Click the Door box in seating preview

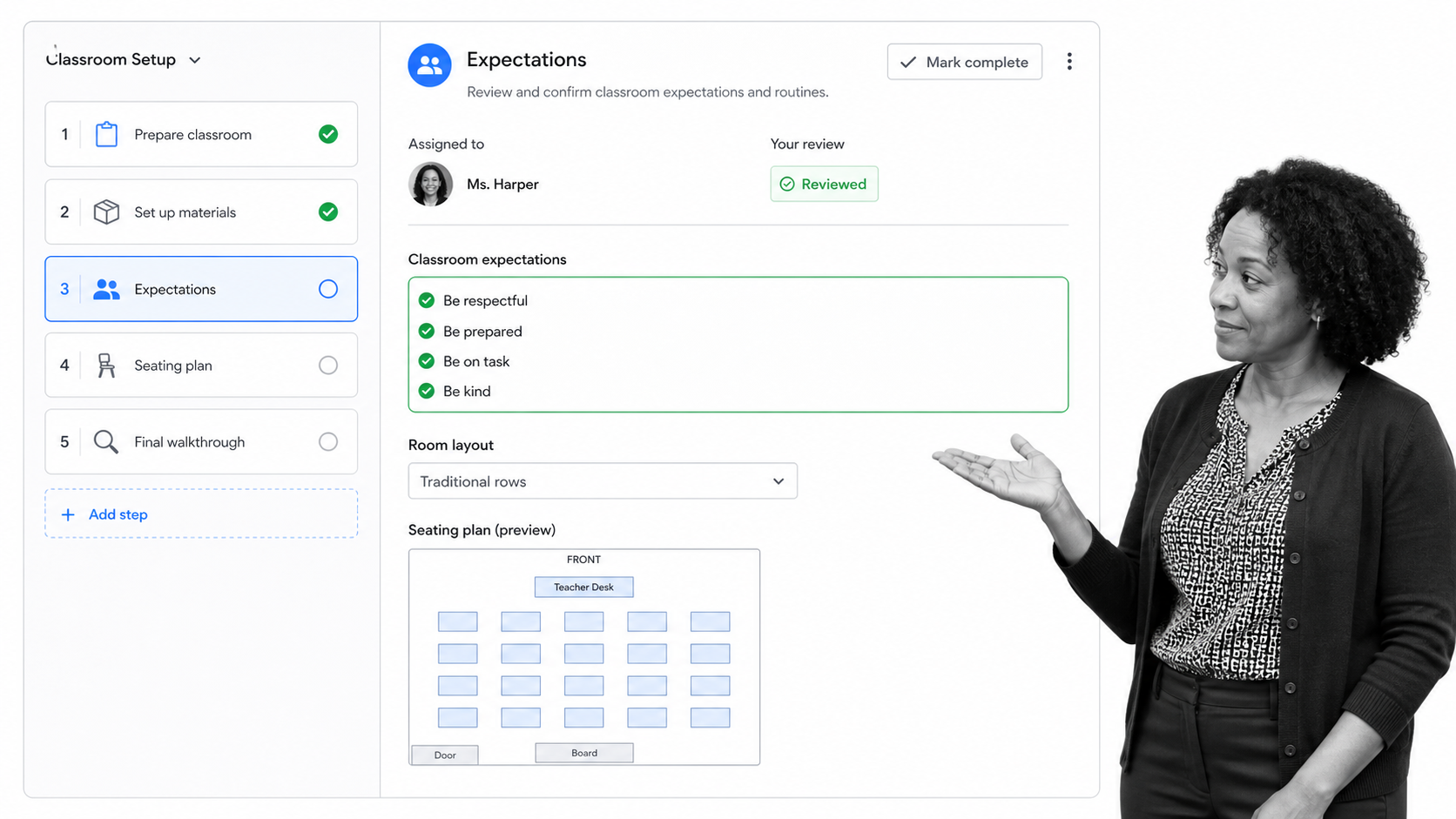tap(445, 755)
